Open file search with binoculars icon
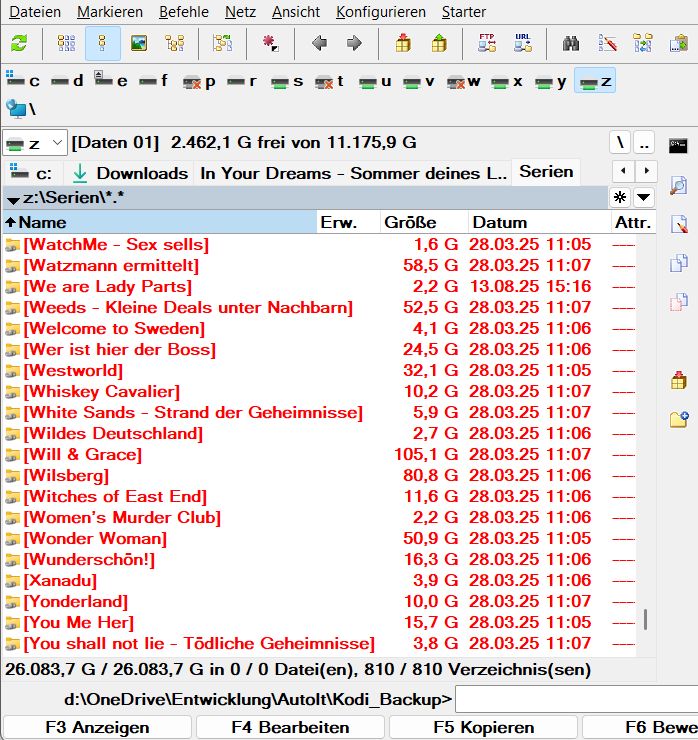This screenshot has height=740, width=698. (x=571, y=44)
